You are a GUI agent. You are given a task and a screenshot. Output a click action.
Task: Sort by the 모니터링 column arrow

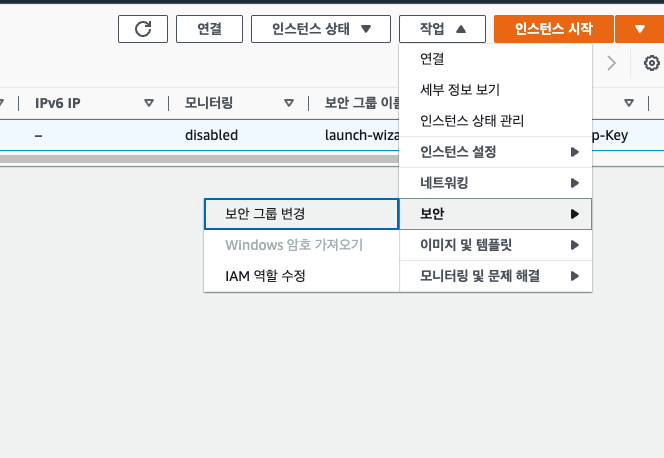(289, 103)
